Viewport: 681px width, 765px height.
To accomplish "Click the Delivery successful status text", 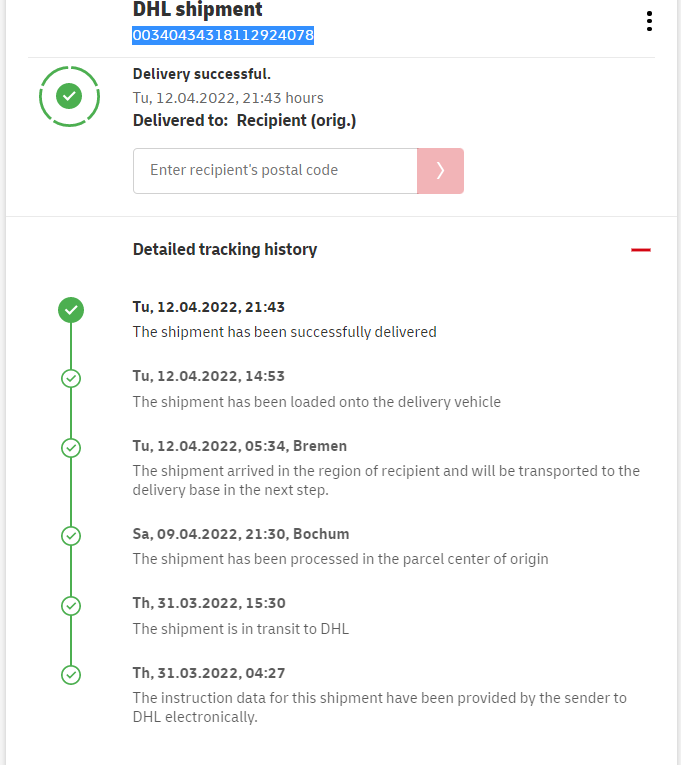I will [x=202, y=74].
